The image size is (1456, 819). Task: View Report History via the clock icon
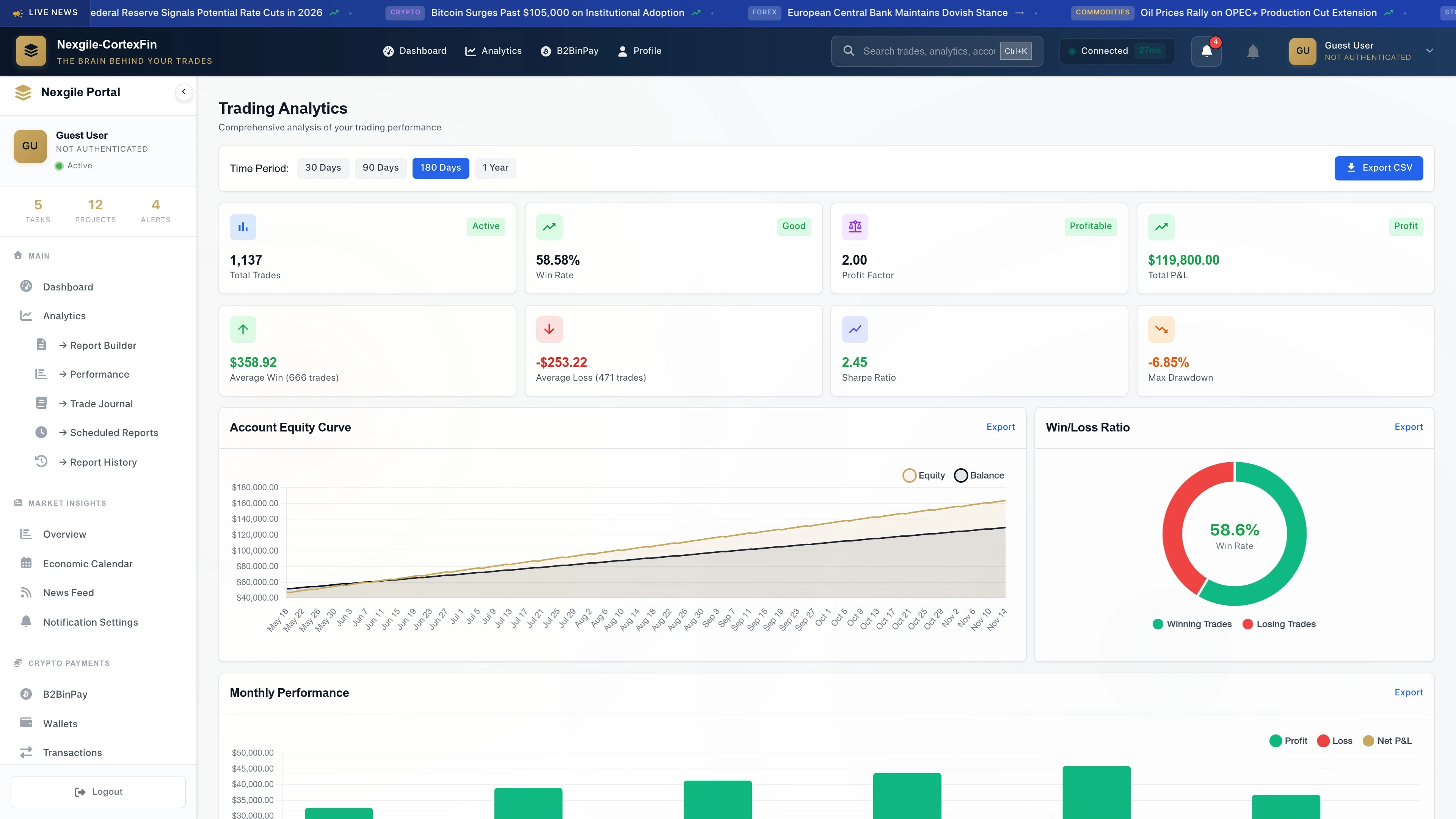[41, 462]
